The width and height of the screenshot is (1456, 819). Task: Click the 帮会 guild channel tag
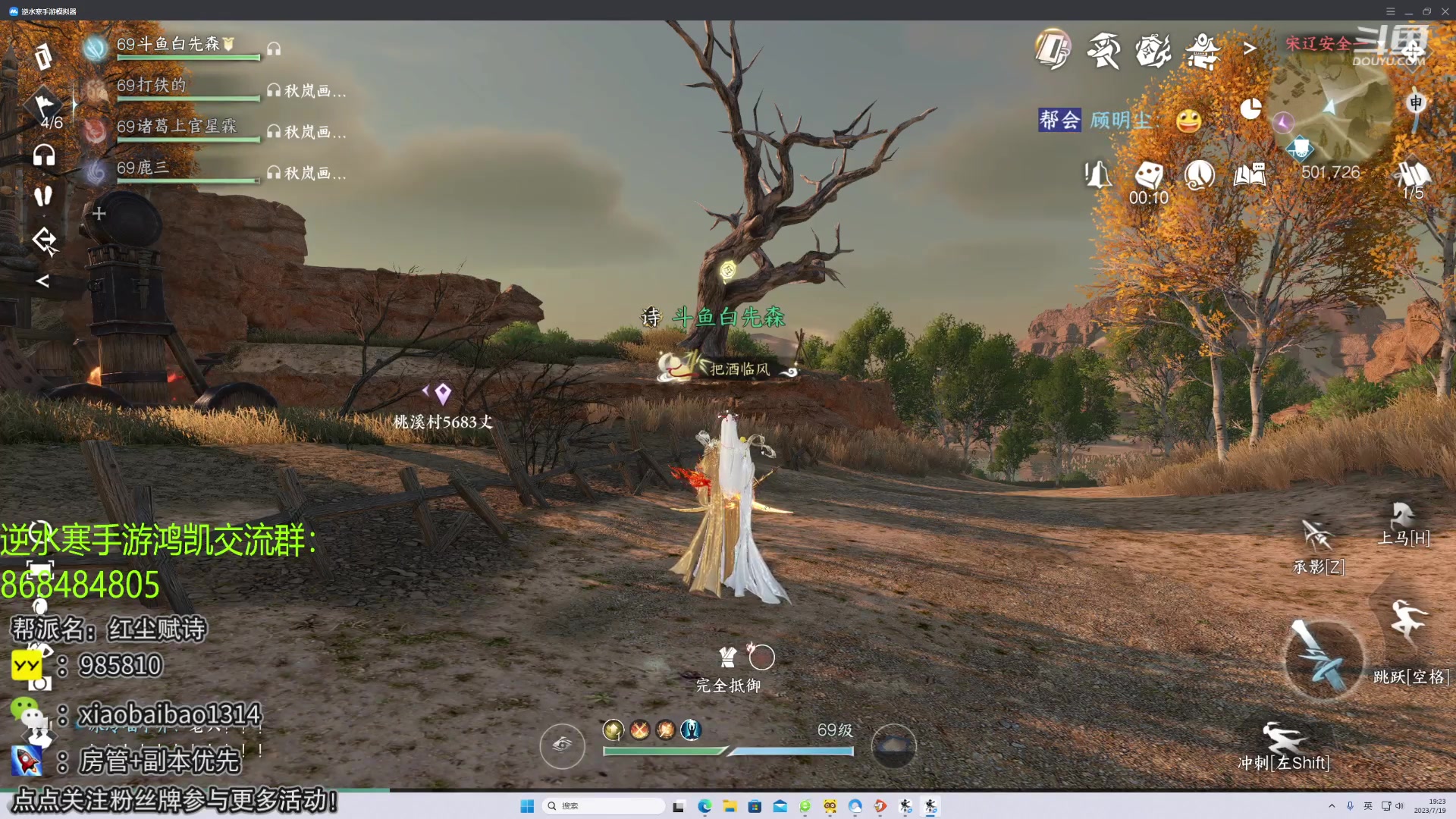click(1059, 120)
